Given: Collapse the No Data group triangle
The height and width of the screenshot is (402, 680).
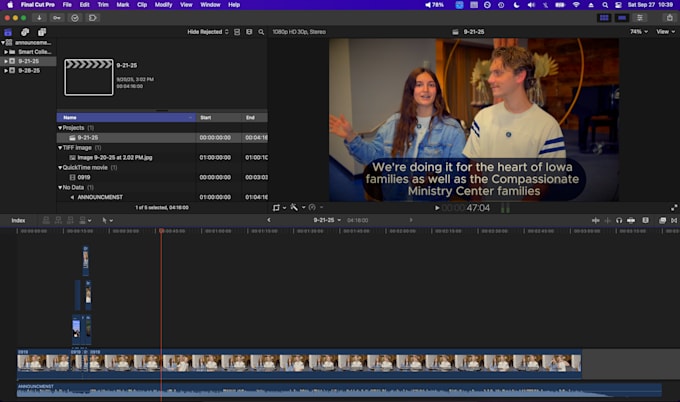Looking at the screenshot, I should 60,187.
